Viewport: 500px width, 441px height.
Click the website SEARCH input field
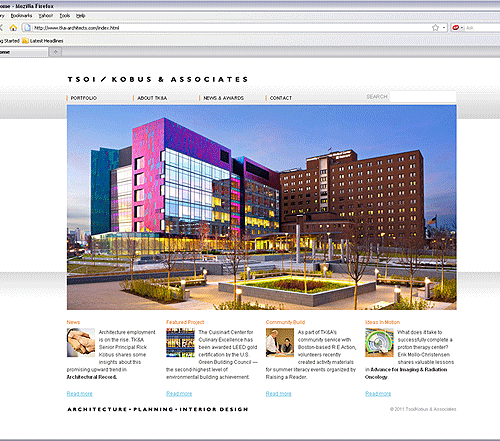point(423,97)
